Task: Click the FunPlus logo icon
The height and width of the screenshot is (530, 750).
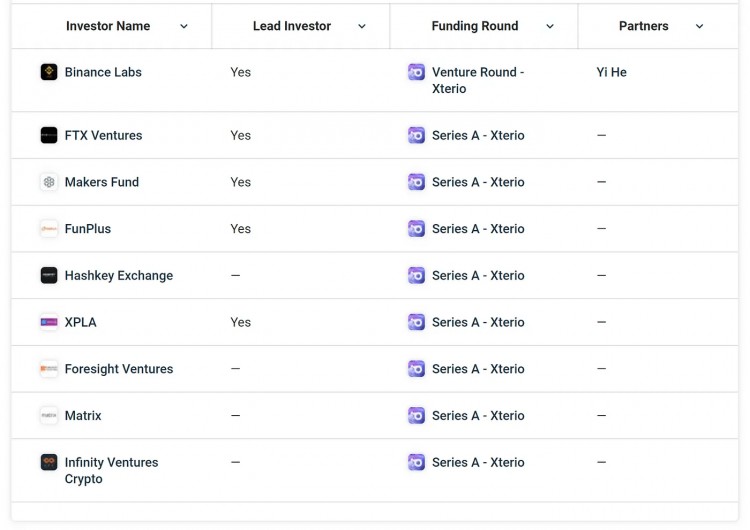Action: point(49,229)
